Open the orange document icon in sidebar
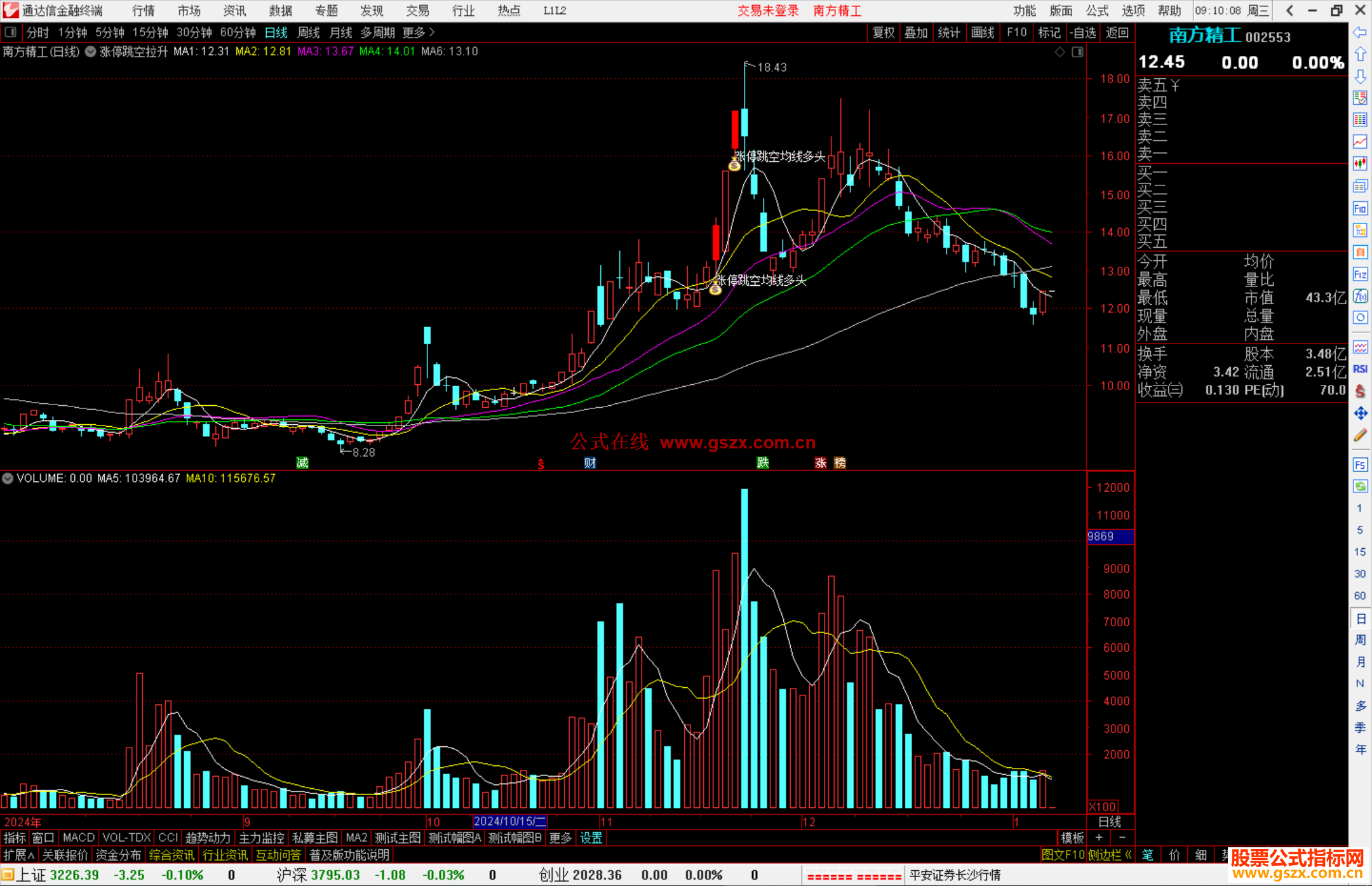The width and height of the screenshot is (1372, 886). click(1360, 252)
